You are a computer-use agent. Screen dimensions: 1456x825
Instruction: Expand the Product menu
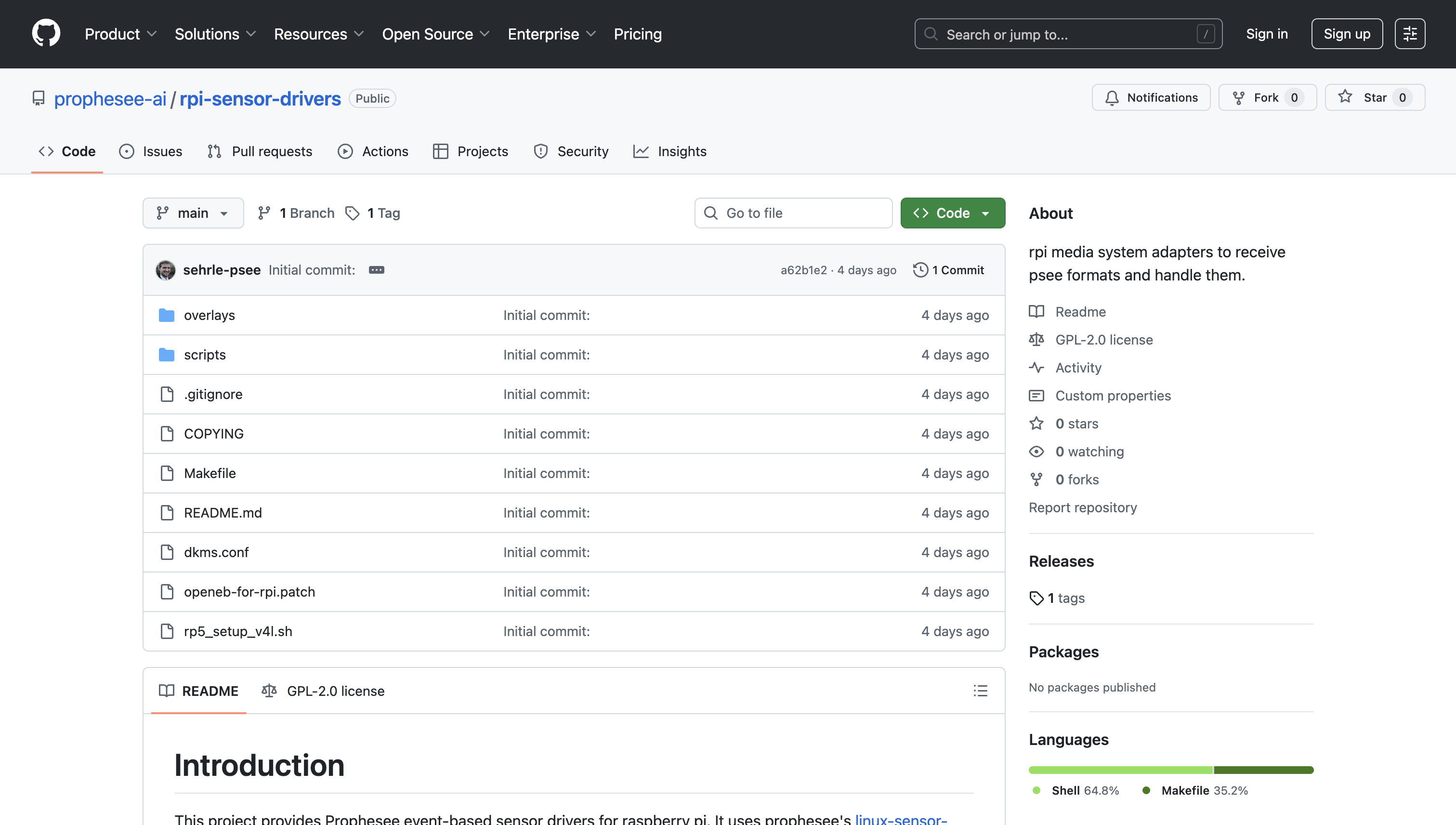tap(120, 34)
